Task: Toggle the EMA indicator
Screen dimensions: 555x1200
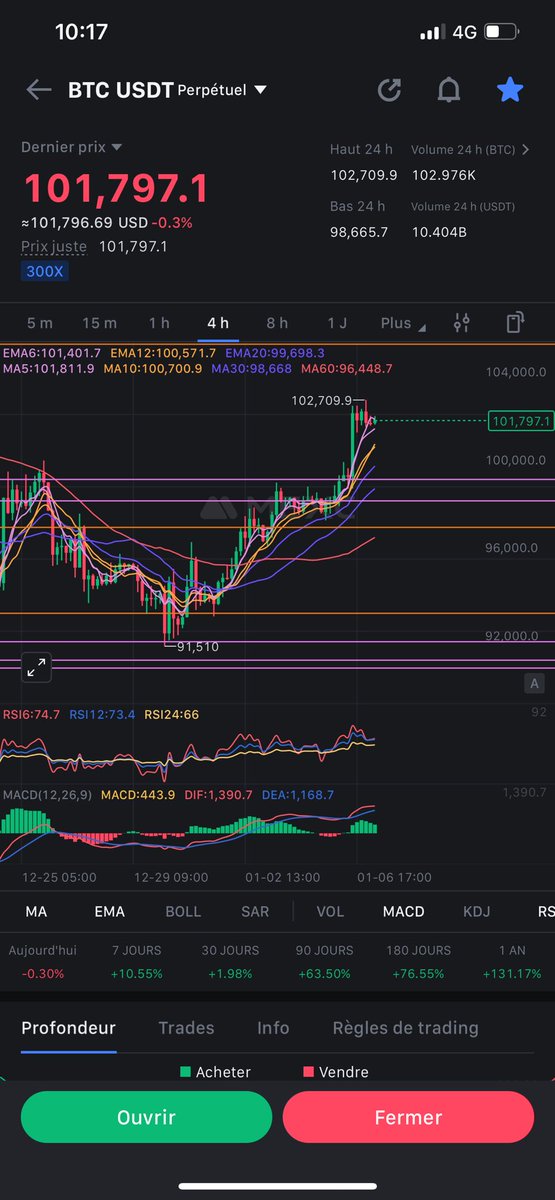Action: [x=109, y=911]
